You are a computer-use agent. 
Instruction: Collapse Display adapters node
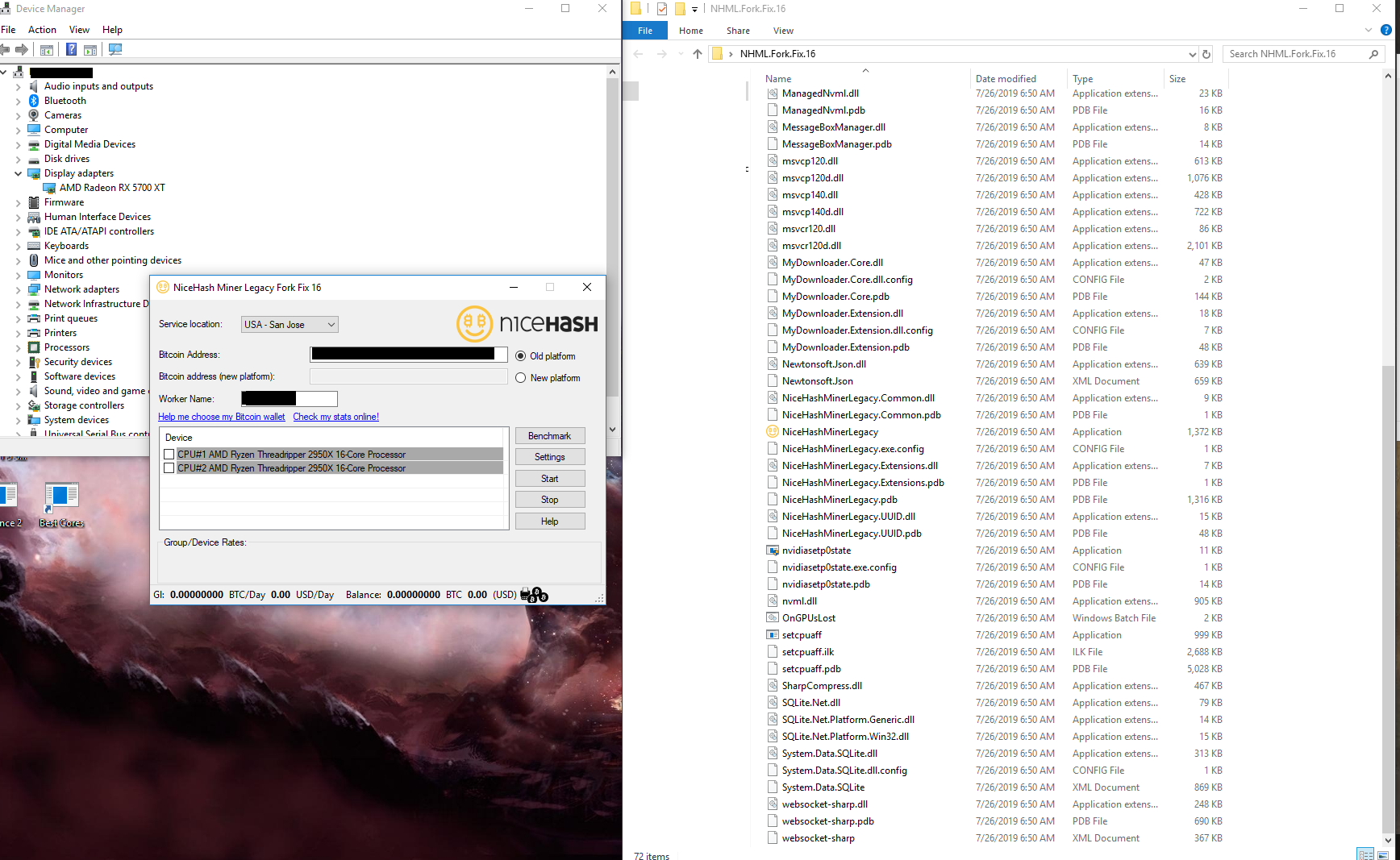click(18, 173)
